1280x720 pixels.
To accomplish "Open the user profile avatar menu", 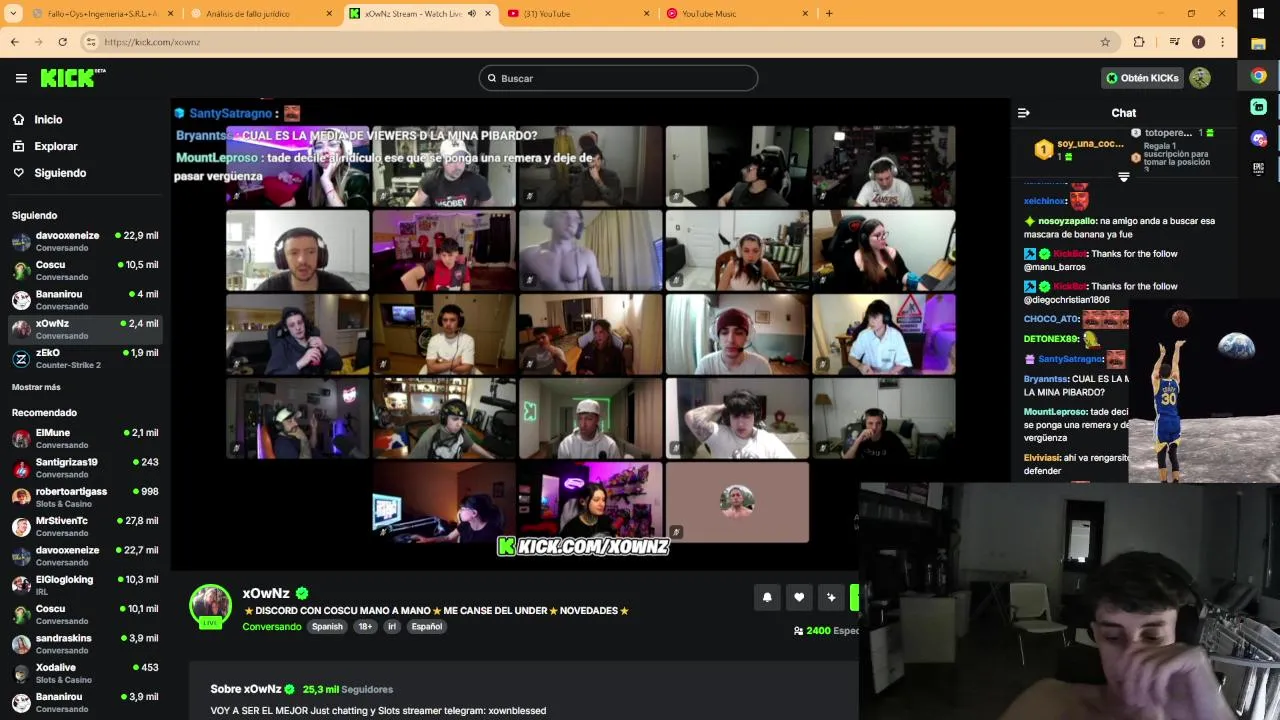I will [1200, 78].
